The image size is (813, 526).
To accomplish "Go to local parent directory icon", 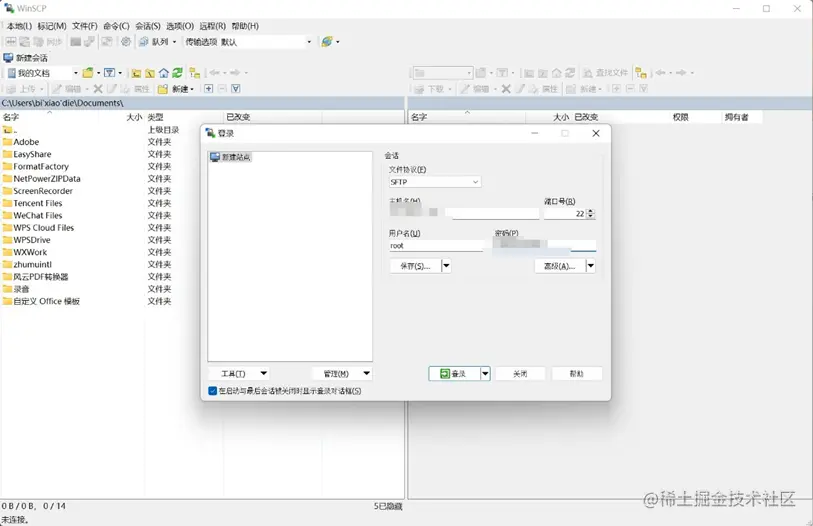I will (x=136, y=73).
